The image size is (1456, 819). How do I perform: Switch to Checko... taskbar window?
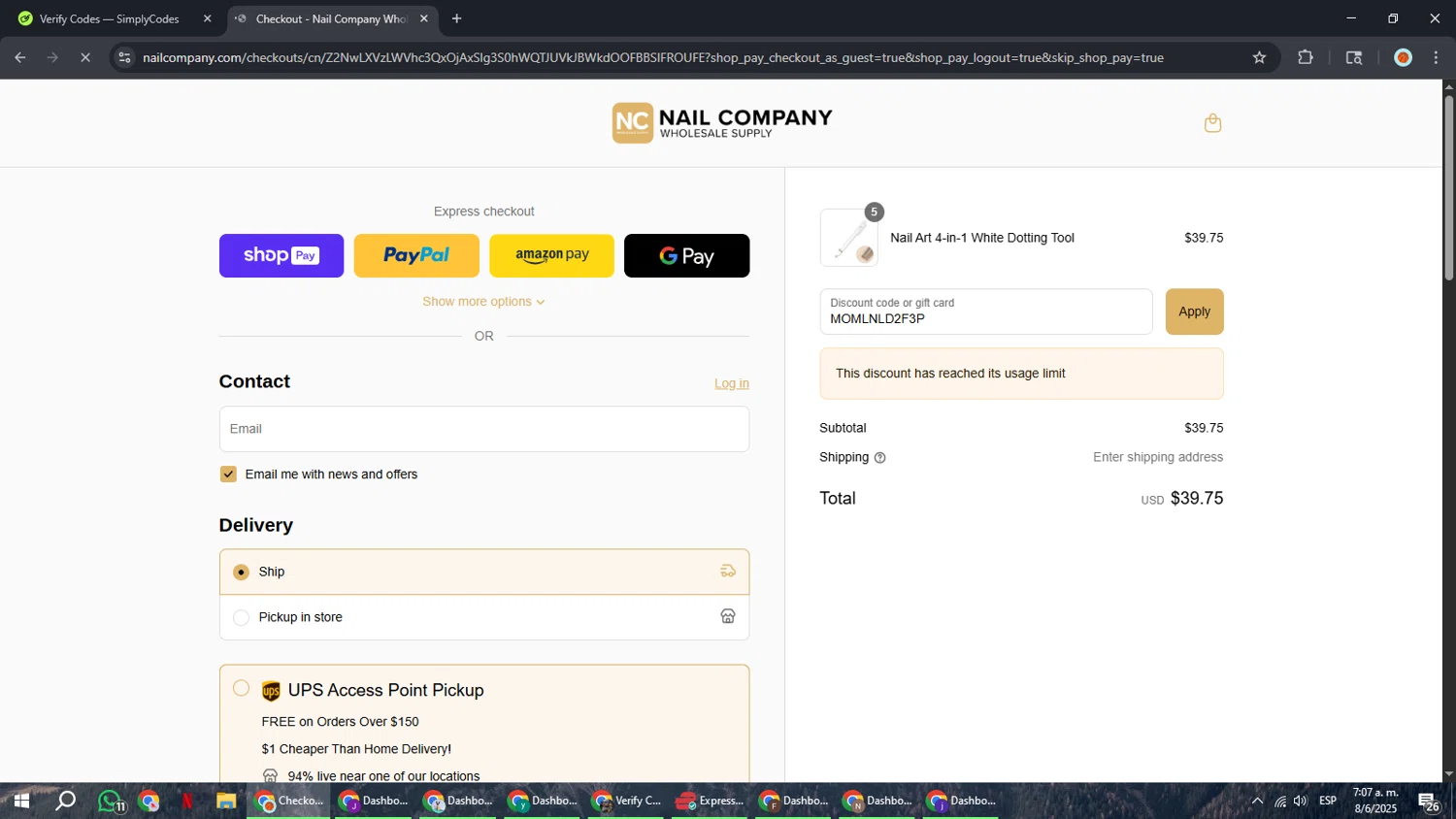(289, 802)
